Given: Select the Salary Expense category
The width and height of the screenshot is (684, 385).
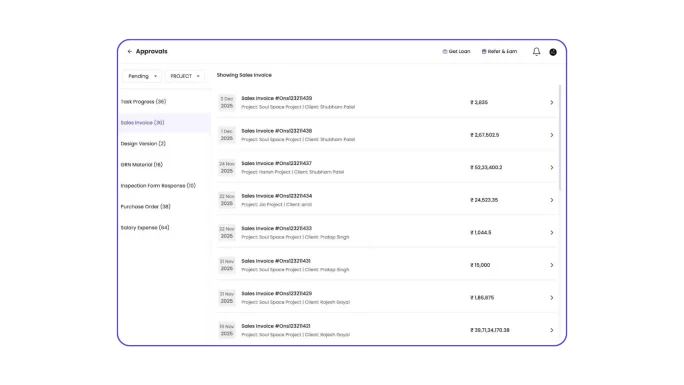Looking at the screenshot, I should click(x=145, y=227).
